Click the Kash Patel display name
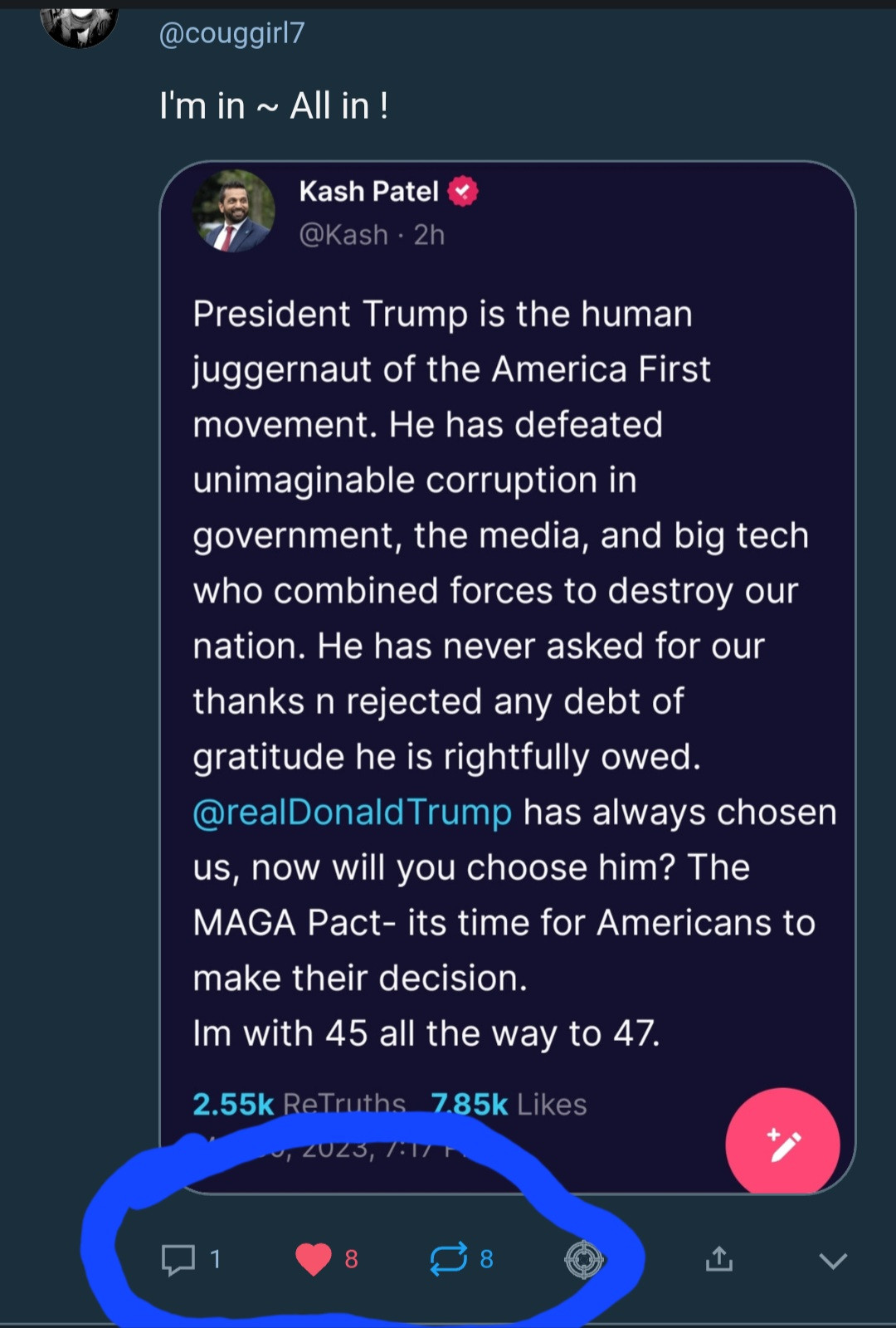896x1328 pixels. pyautogui.click(x=368, y=192)
